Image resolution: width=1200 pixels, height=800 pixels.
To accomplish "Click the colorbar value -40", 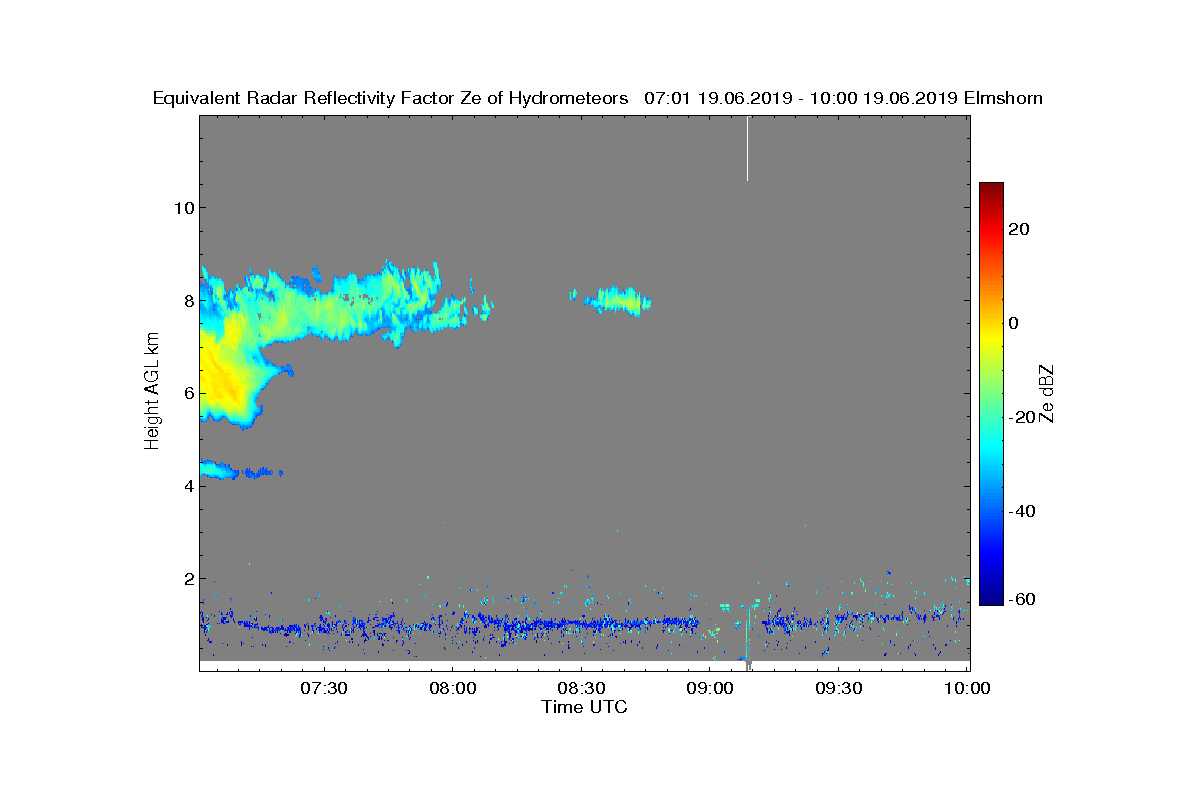I will (1024, 511).
